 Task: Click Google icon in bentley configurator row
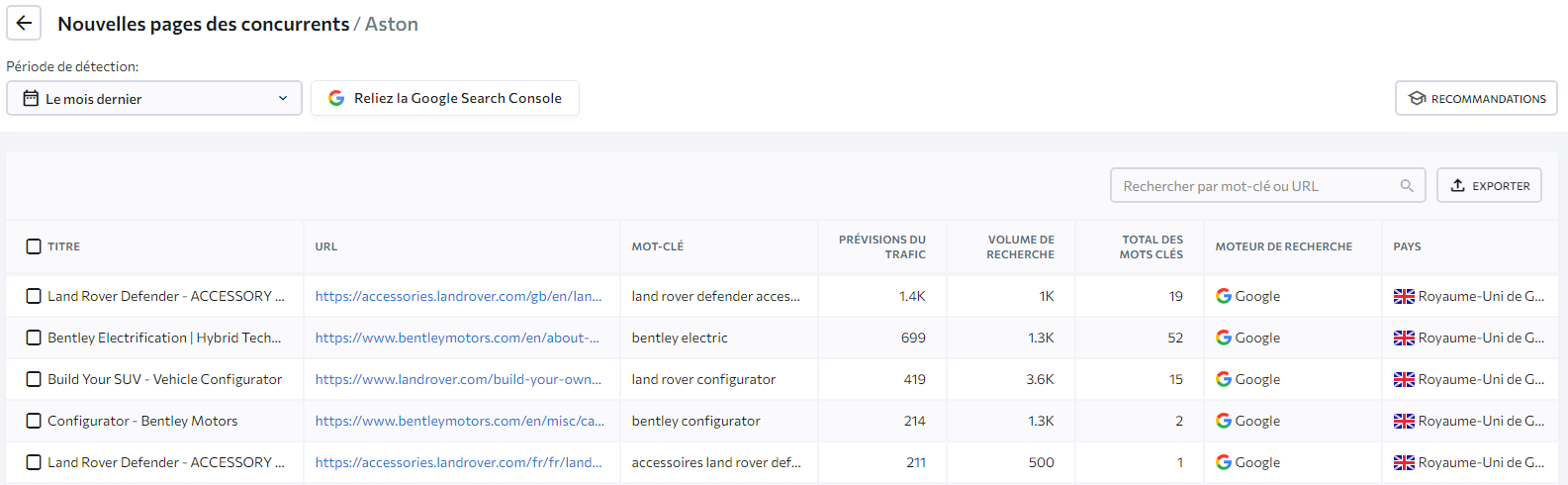[x=1224, y=421]
